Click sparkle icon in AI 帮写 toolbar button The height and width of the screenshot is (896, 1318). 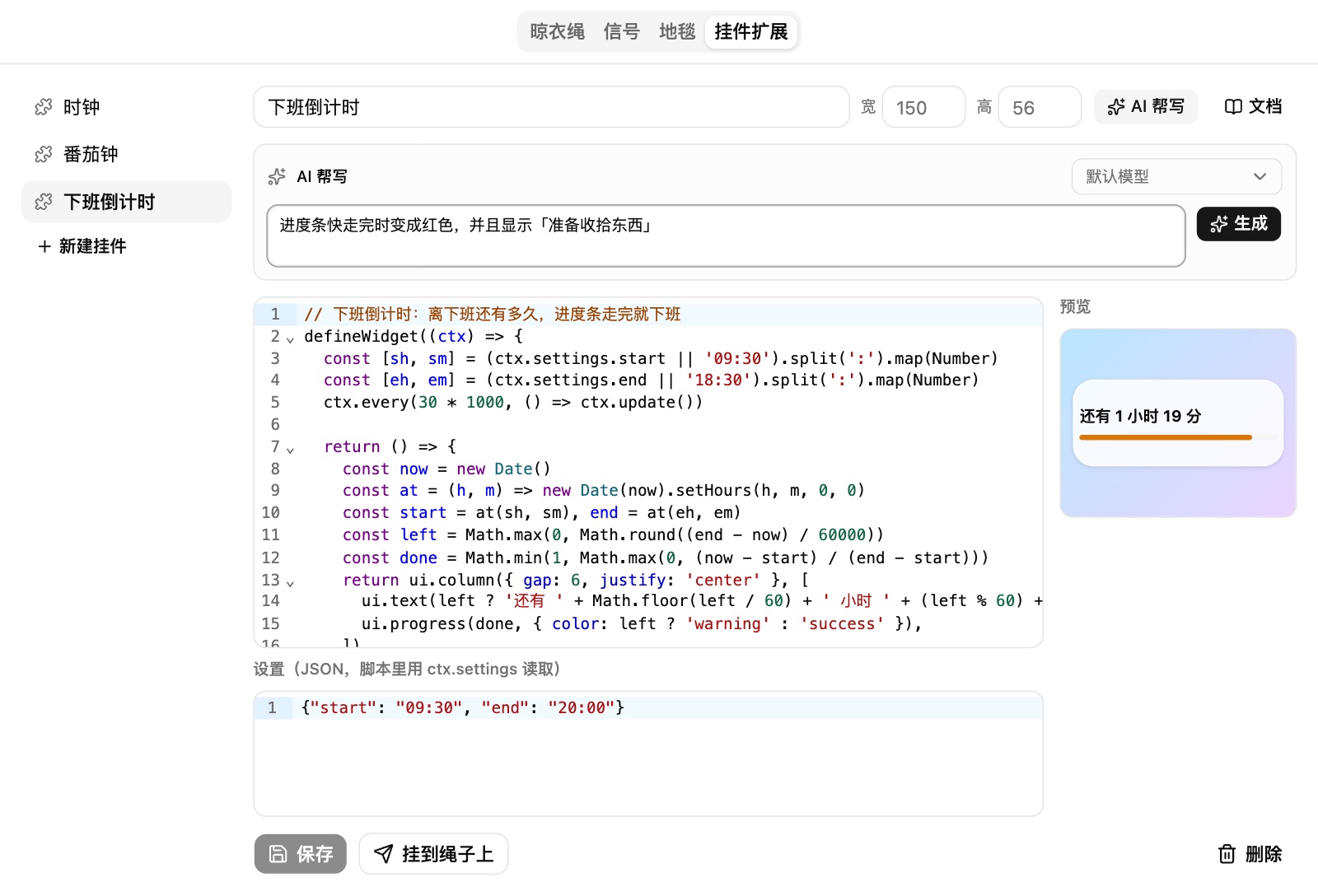(x=1116, y=107)
